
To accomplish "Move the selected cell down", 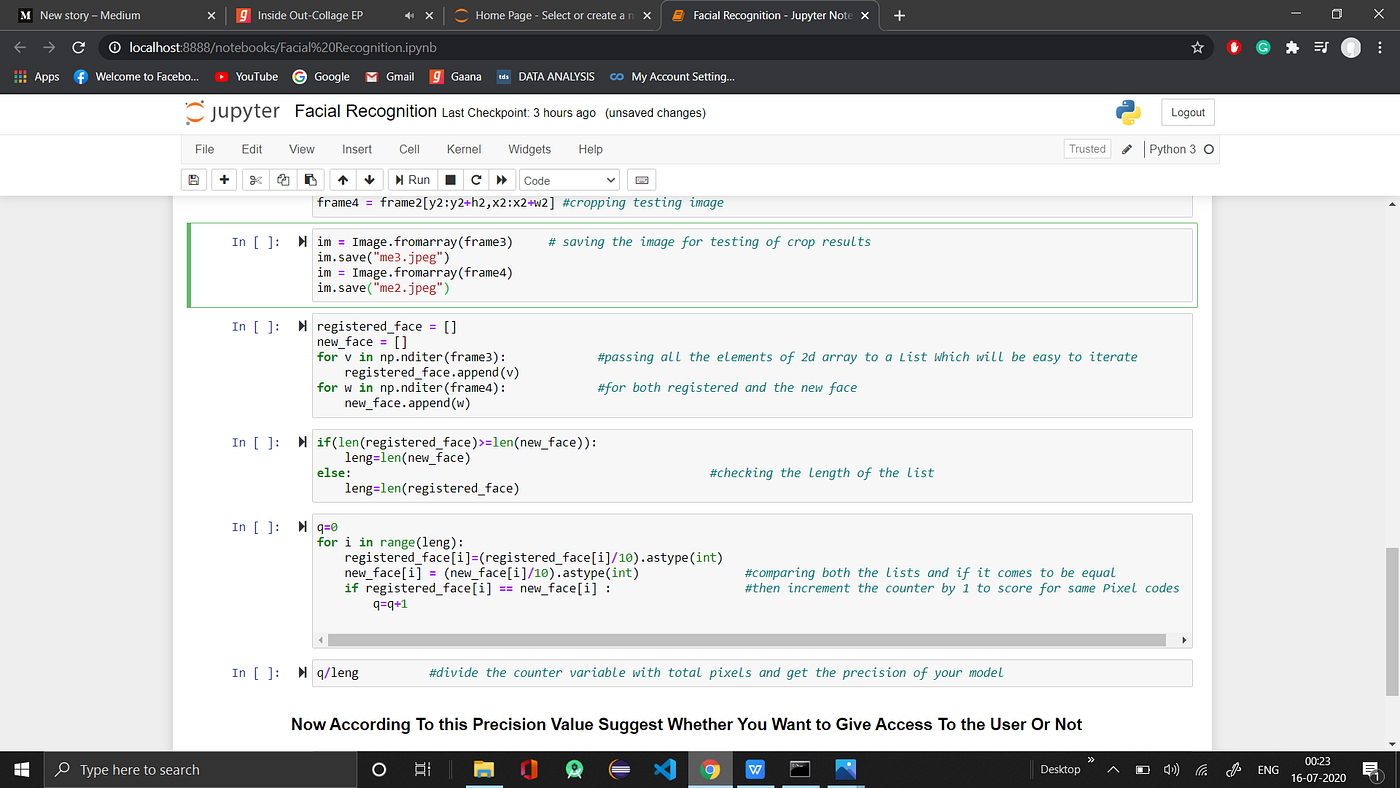I will (x=370, y=180).
